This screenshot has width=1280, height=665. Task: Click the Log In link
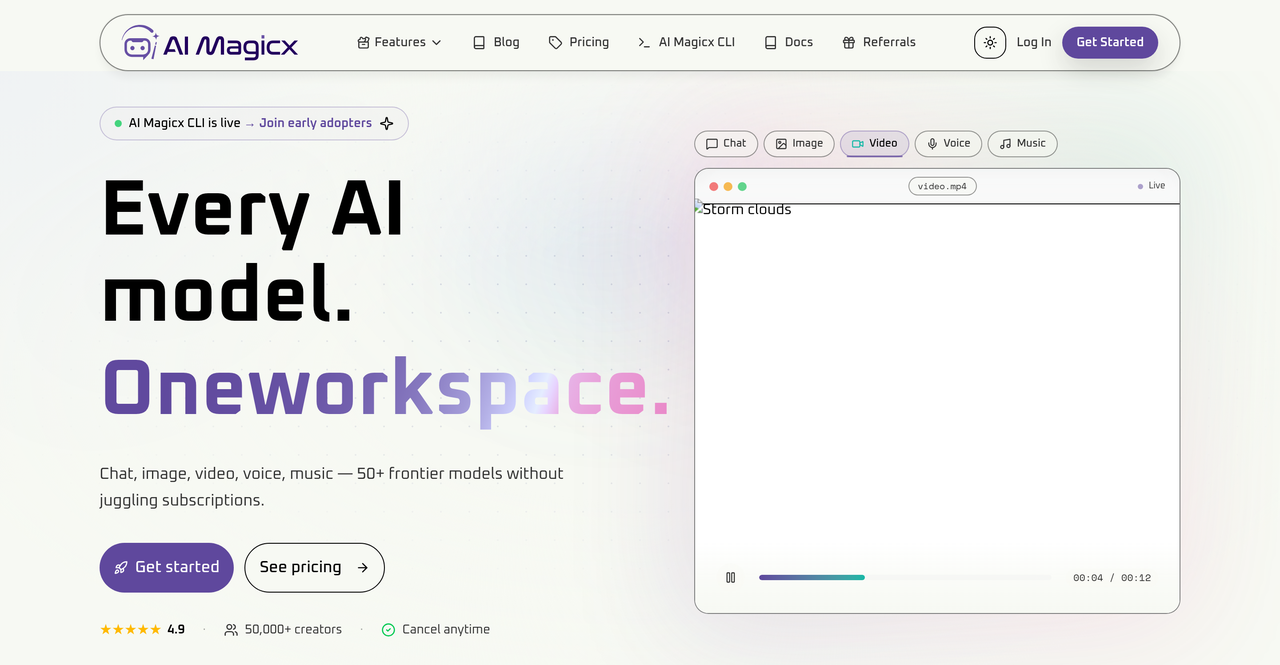(1034, 42)
